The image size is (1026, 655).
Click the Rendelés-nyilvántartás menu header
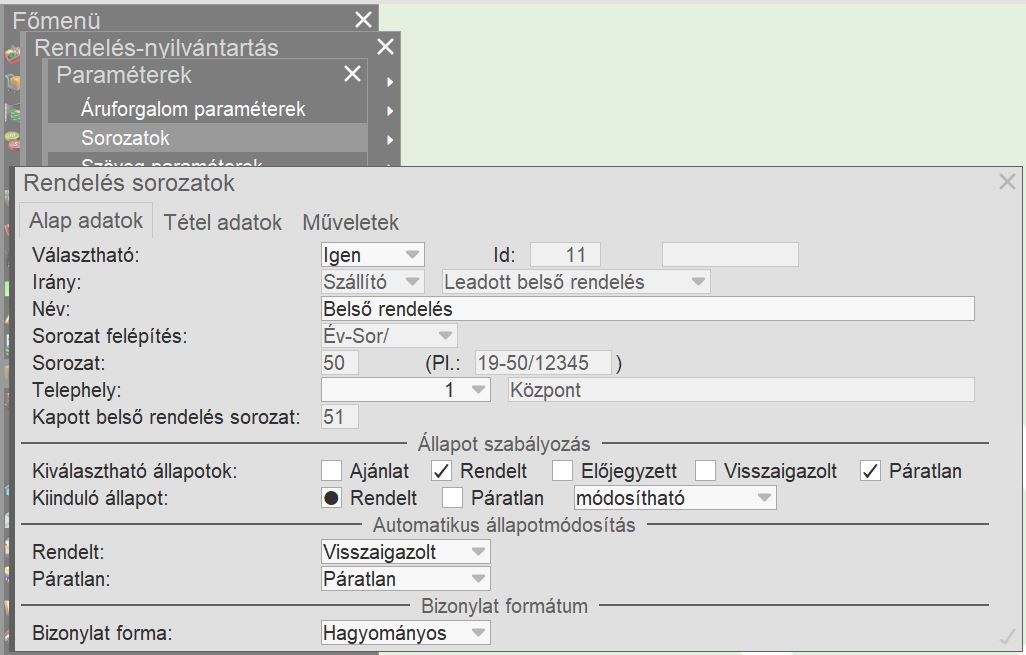156,47
